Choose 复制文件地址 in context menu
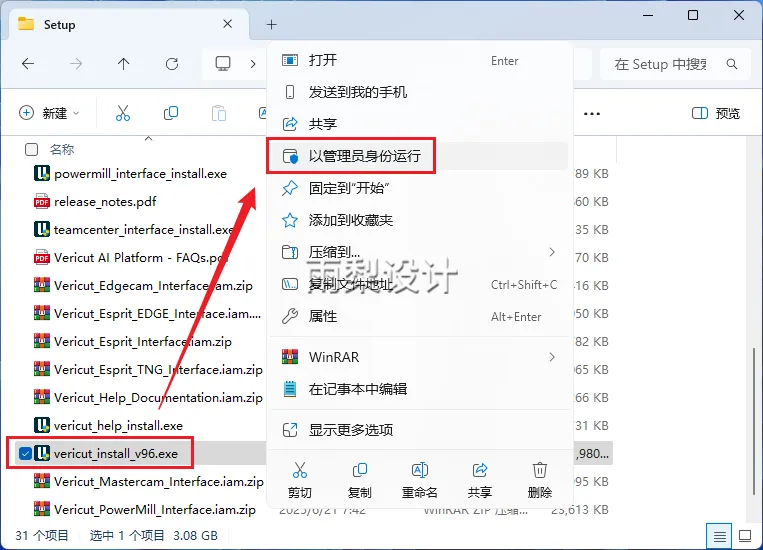Viewport: 763px width, 550px height. [419, 284]
